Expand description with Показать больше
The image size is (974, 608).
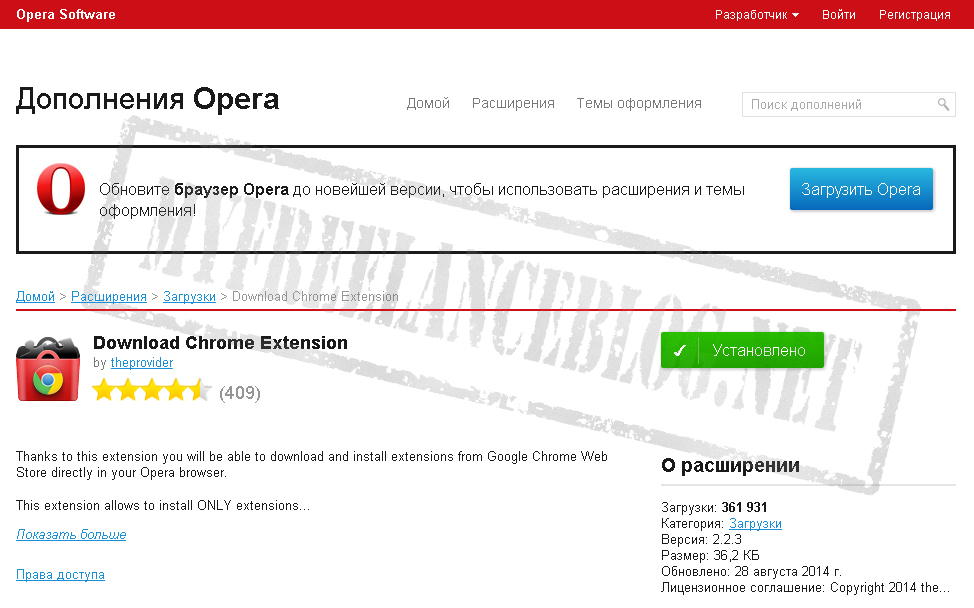coord(71,535)
